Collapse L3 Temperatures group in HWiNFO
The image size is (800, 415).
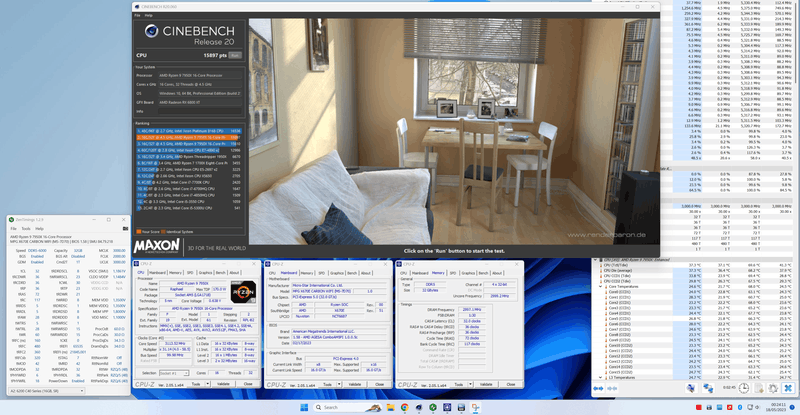pyautogui.click(x=601, y=378)
